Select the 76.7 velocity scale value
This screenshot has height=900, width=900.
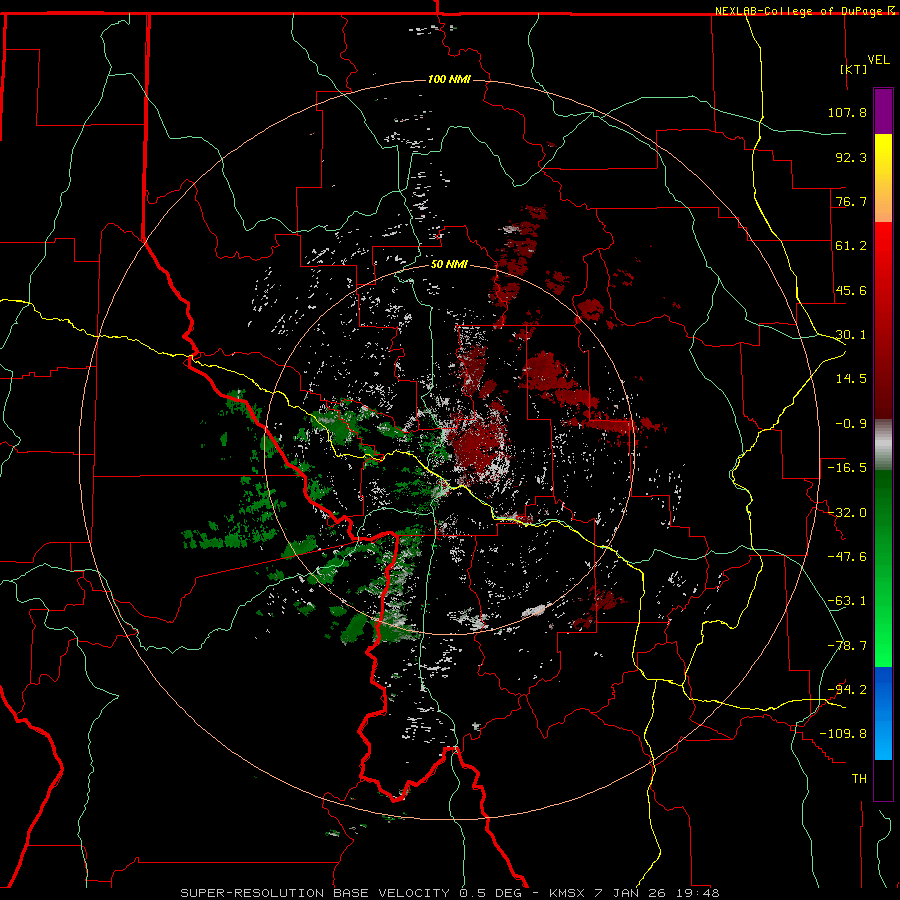point(851,201)
